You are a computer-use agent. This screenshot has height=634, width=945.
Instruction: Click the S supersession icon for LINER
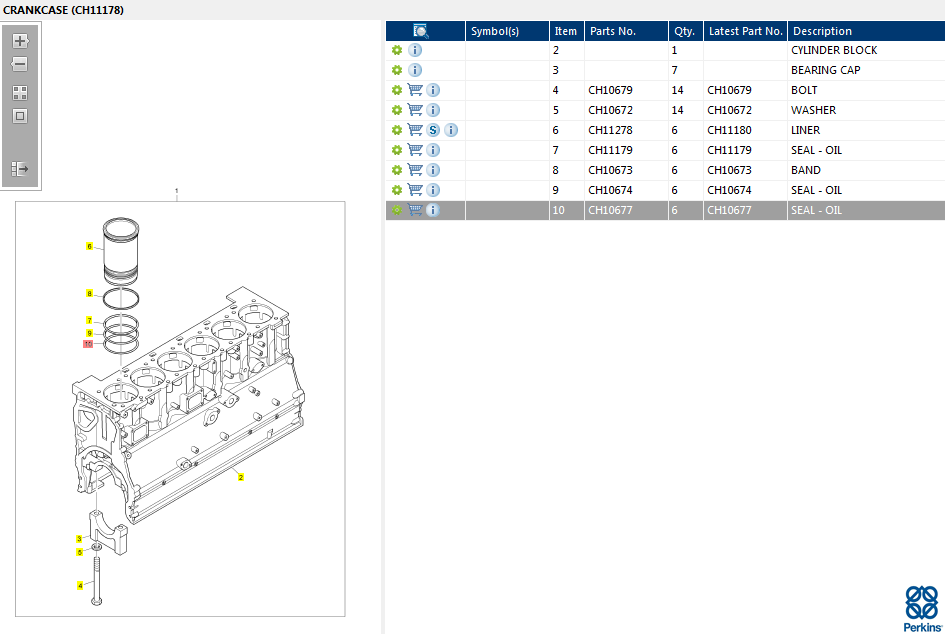click(433, 130)
